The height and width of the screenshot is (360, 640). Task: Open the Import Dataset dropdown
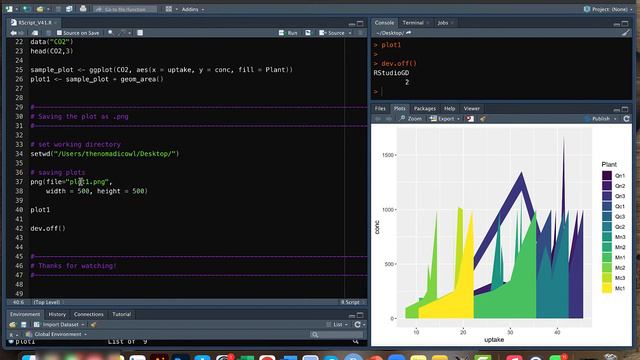(x=59, y=324)
